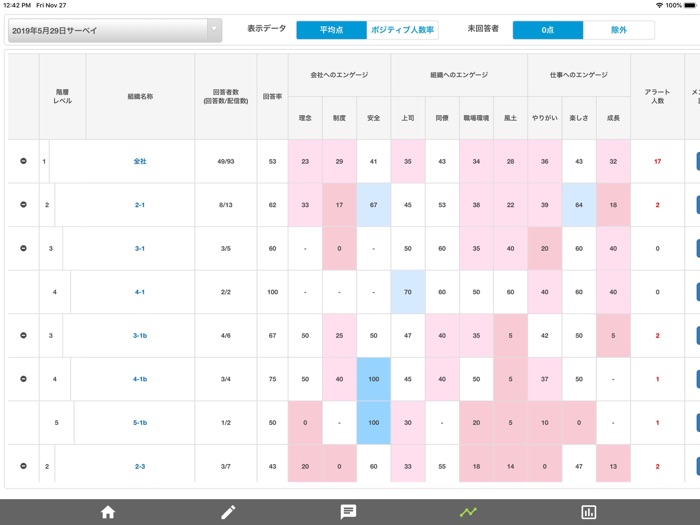This screenshot has height=525, width=700.
Task: Set non-respondents to 0点
Action: click(x=548, y=30)
